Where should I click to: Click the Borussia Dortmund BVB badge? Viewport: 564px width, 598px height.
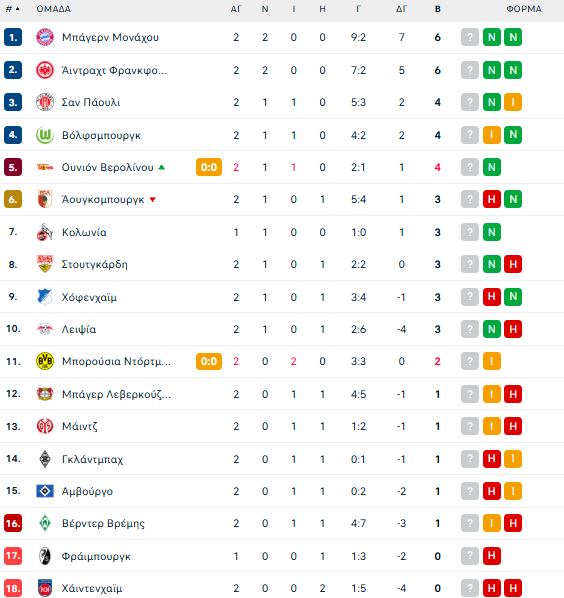[45, 361]
